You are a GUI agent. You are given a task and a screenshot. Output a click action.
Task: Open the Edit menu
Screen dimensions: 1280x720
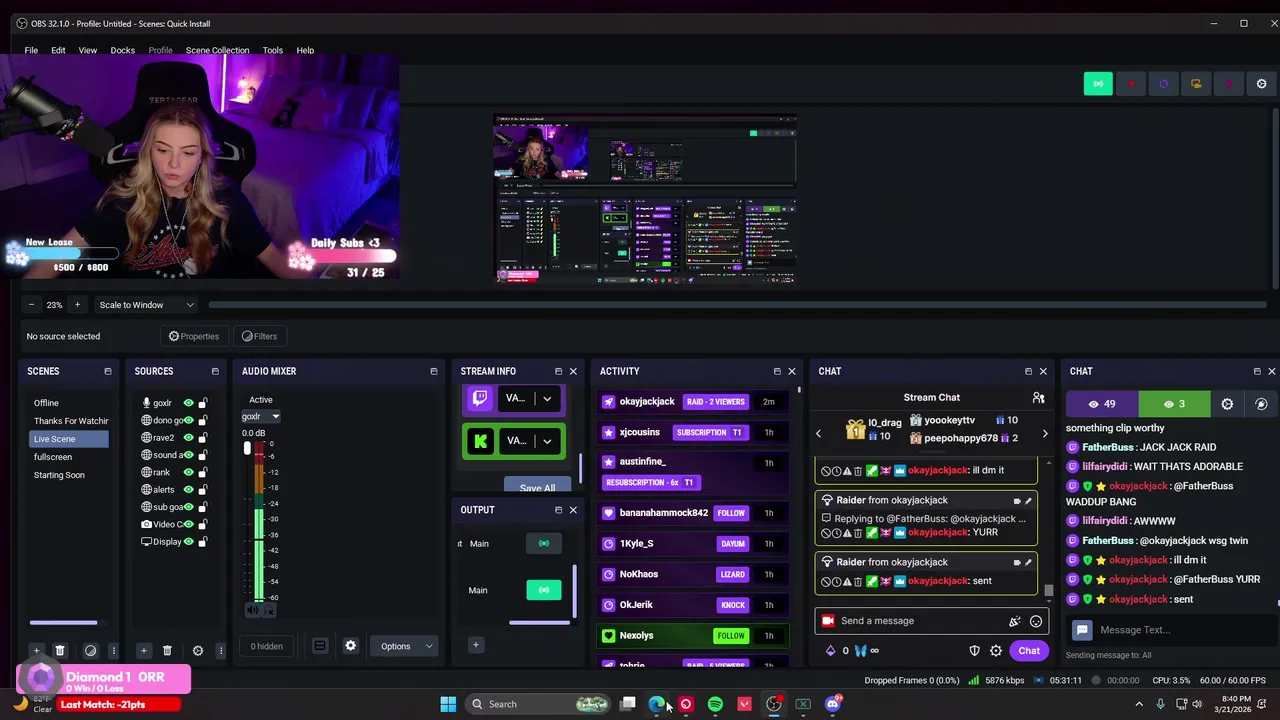point(58,50)
